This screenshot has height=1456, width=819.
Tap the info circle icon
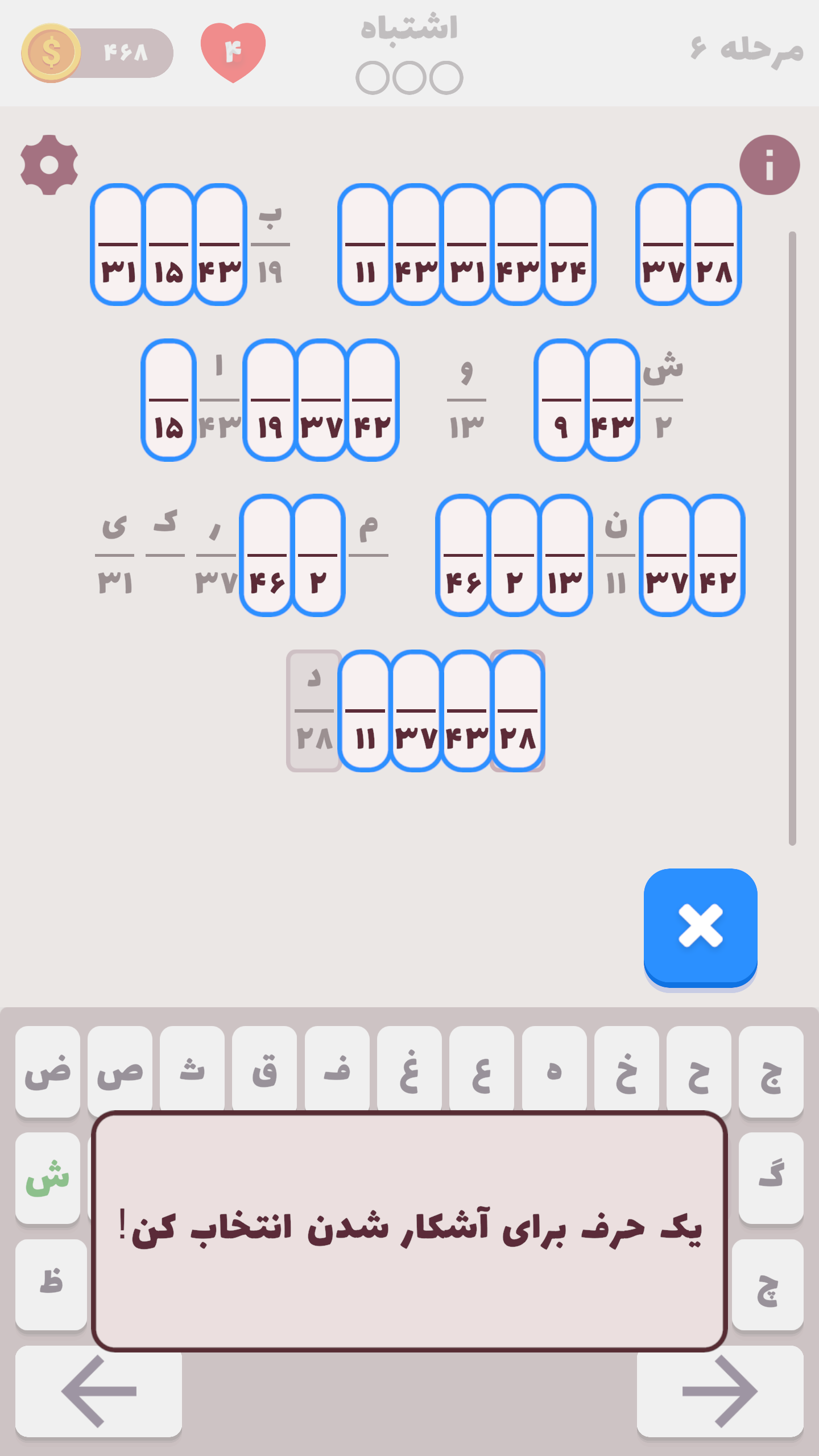(769, 165)
